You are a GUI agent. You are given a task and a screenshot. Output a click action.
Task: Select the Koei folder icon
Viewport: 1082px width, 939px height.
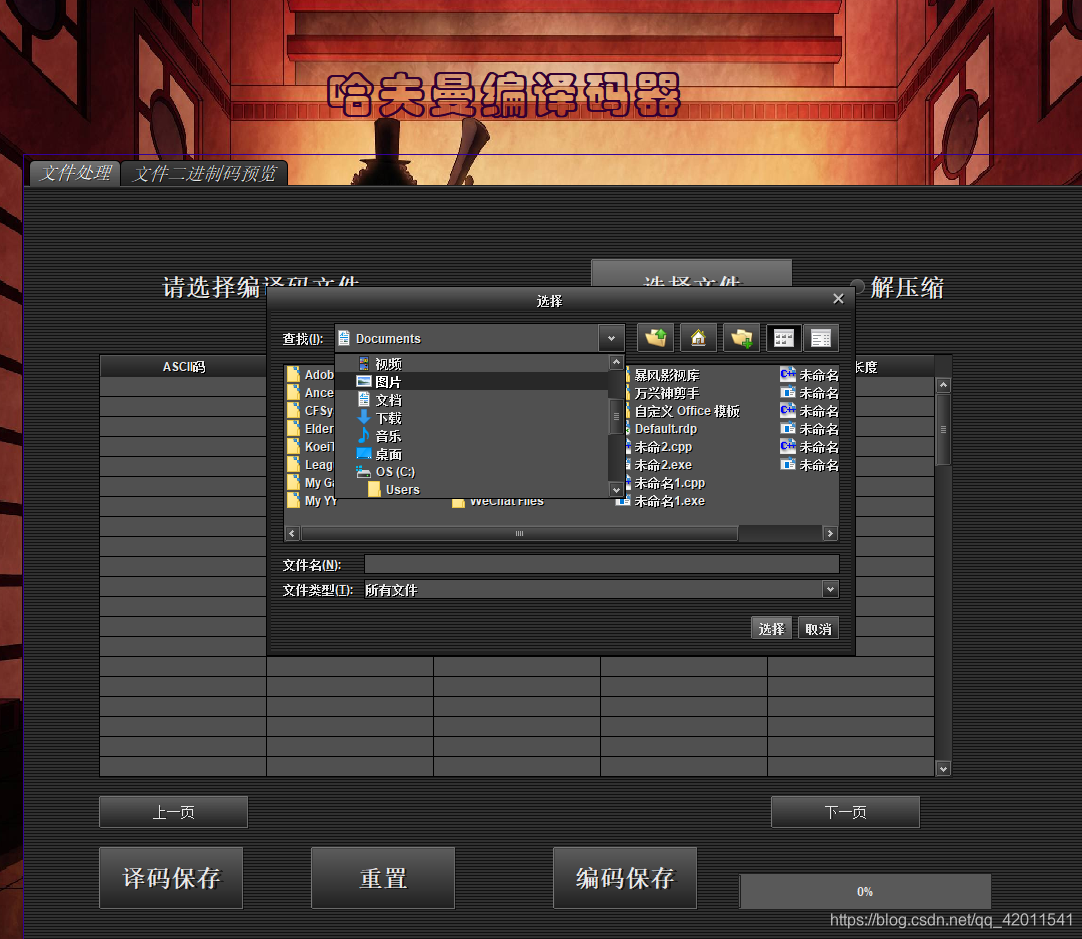pyautogui.click(x=293, y=446)
